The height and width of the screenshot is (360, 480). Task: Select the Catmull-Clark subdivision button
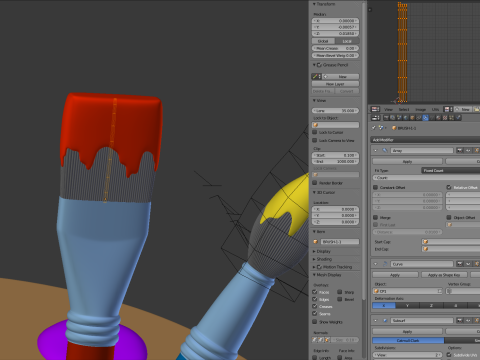pos(408,340)
